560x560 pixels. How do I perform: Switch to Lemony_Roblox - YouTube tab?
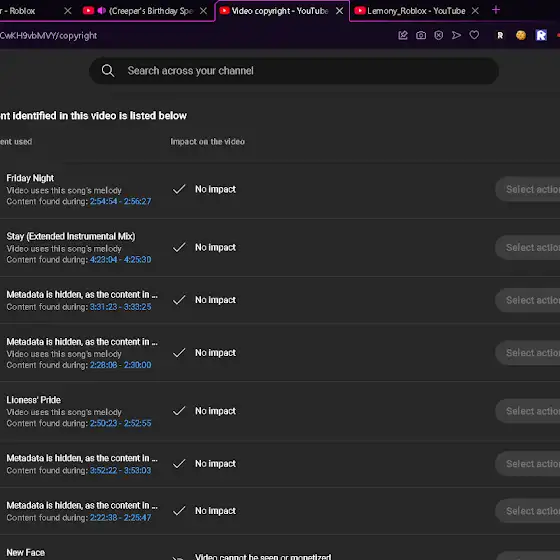tap(417, 11)
